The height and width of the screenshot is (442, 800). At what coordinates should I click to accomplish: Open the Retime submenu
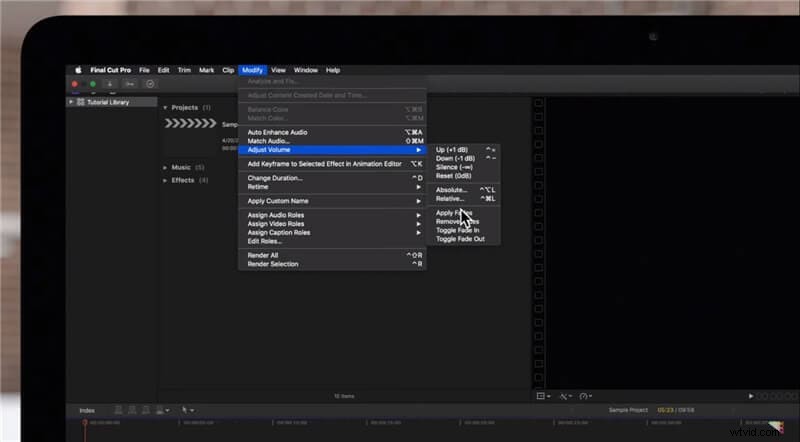(332, 187)
